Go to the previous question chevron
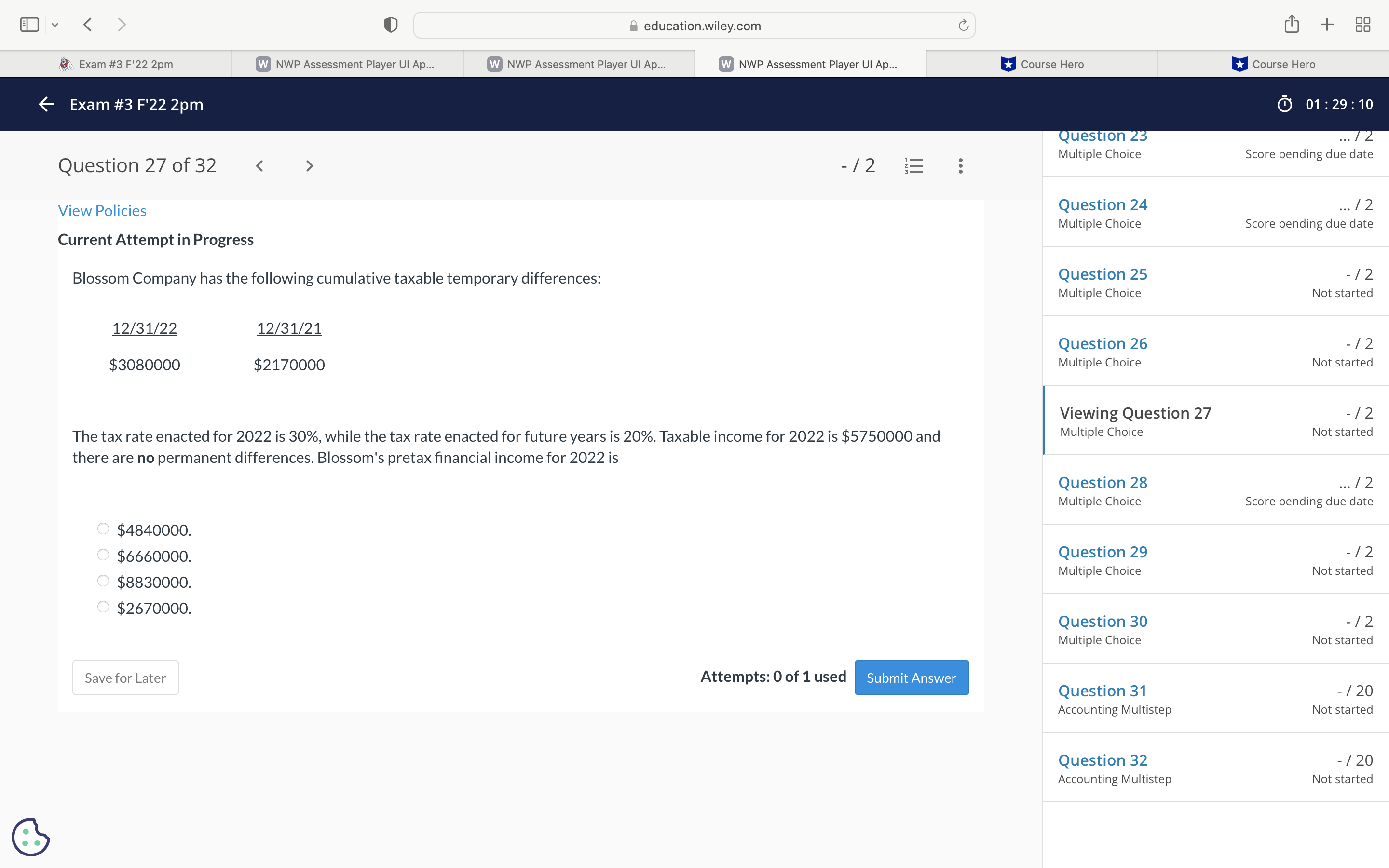This screenshot has height=868, width=1389. pos(259,166)
